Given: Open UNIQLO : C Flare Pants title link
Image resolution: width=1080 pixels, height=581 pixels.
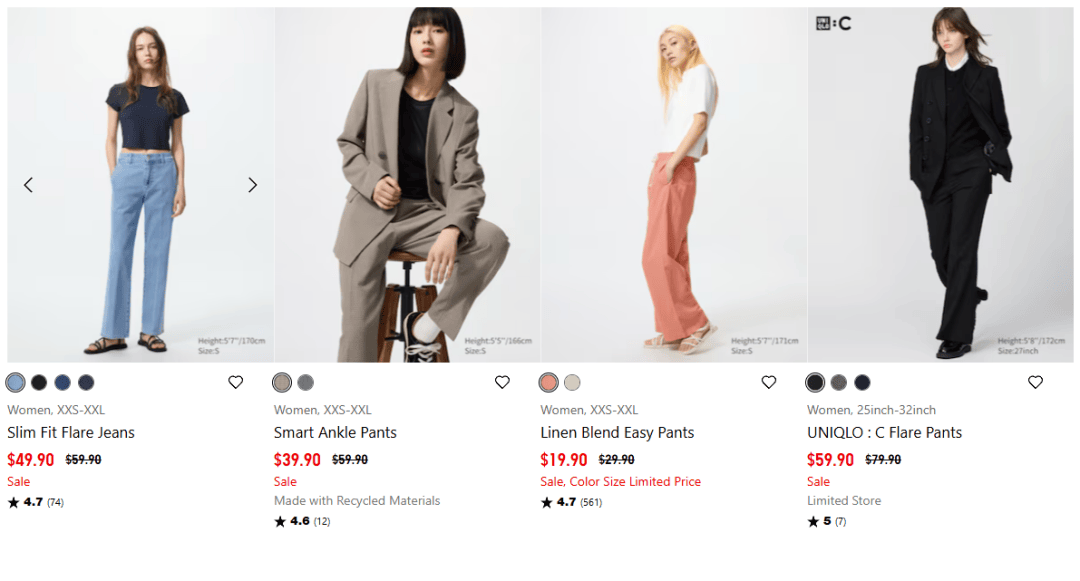Looking at the screenshot, I should 884,433.
